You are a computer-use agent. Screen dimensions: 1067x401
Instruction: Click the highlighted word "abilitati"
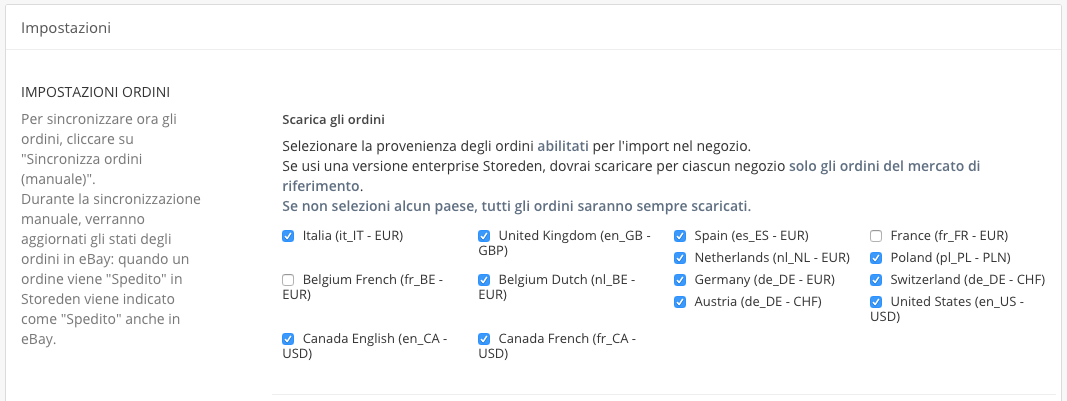[x=563, y=146]
